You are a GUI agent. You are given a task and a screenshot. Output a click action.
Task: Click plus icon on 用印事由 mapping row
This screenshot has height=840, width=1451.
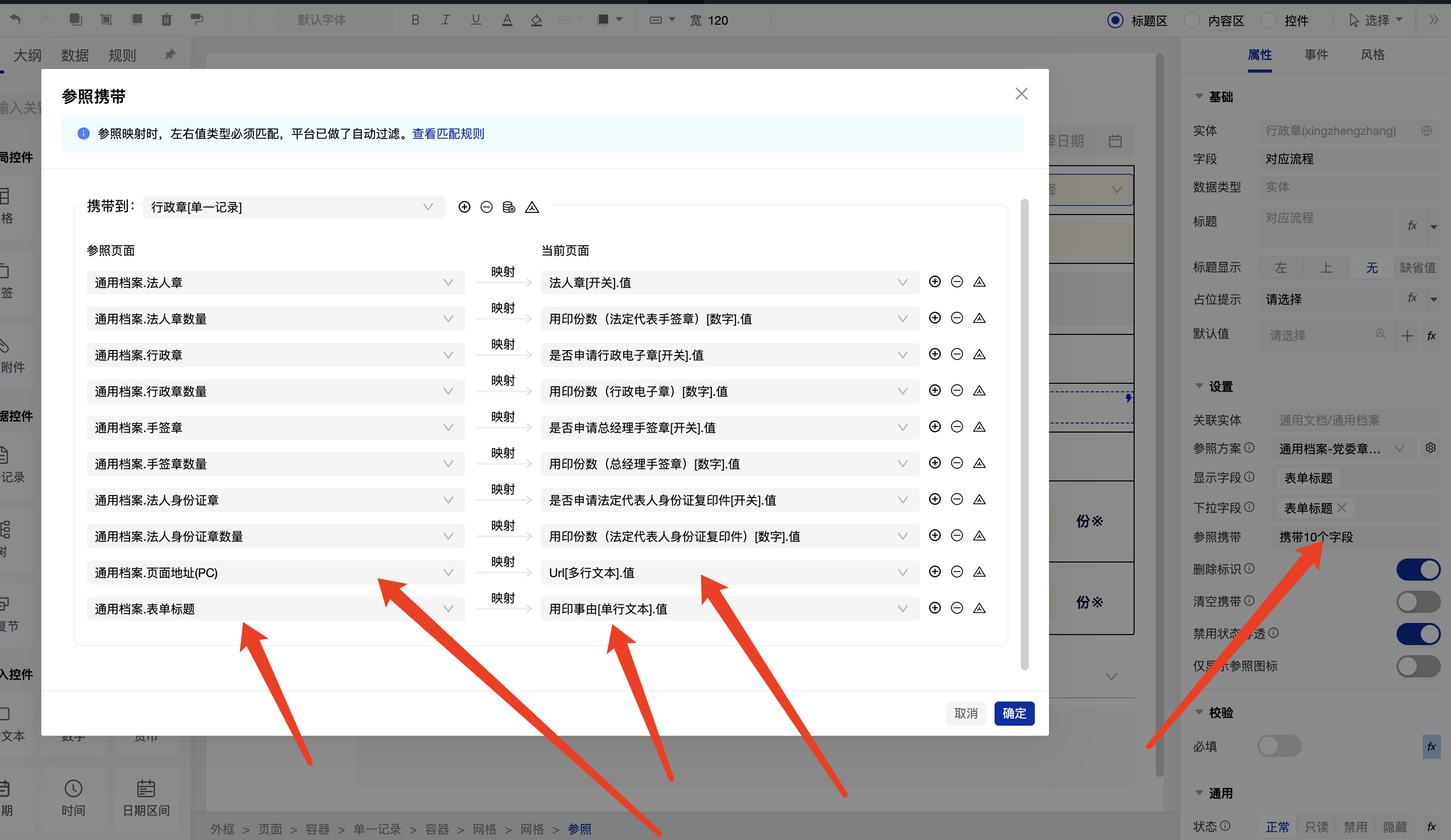click(935, 608)
